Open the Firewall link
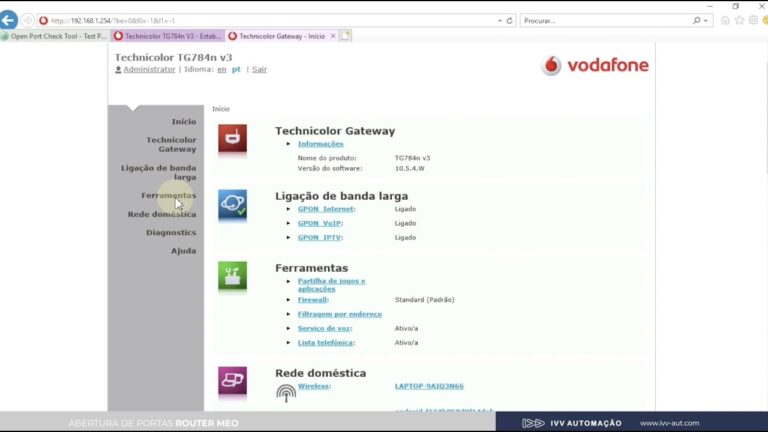The width and height of the screenshot is (768, 432). pos(312,300)
